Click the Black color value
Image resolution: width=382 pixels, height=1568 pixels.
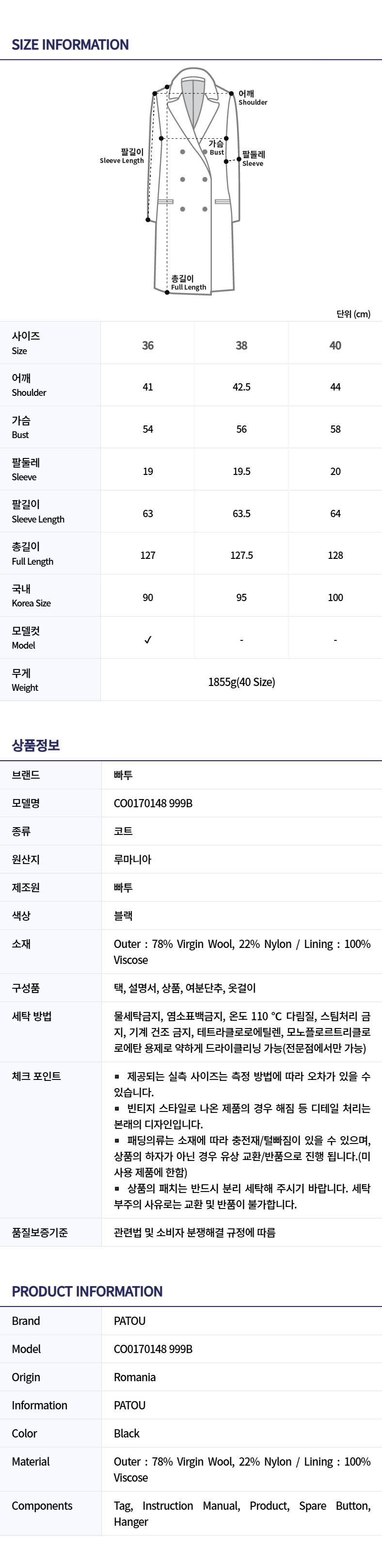tap(127, 1434)
